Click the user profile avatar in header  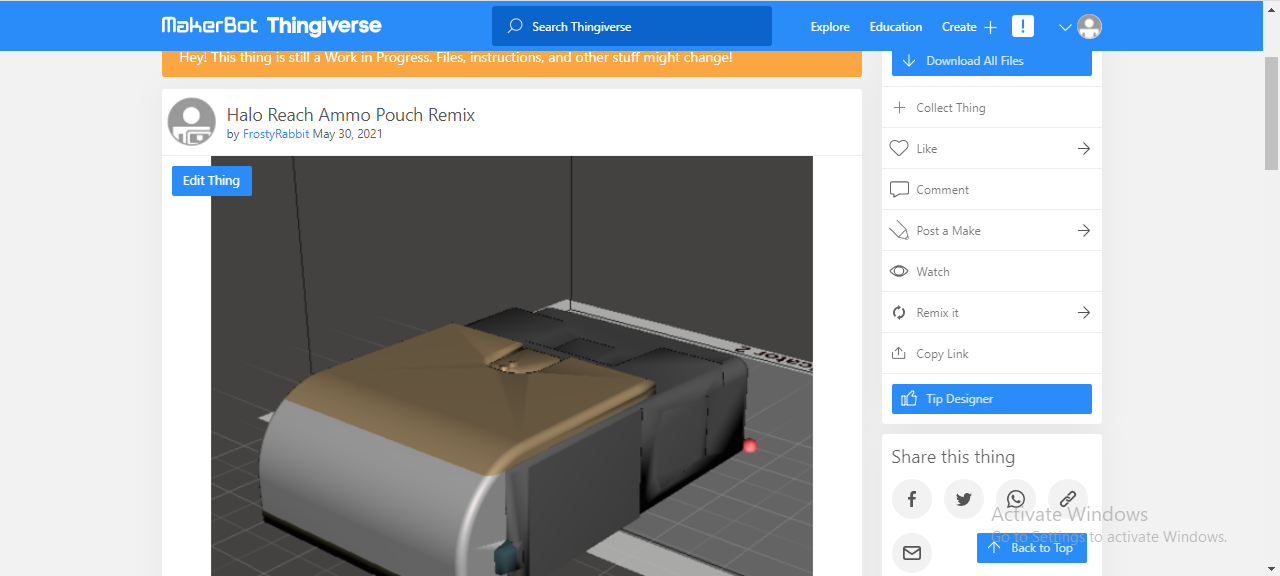(x=1090, y=27)
